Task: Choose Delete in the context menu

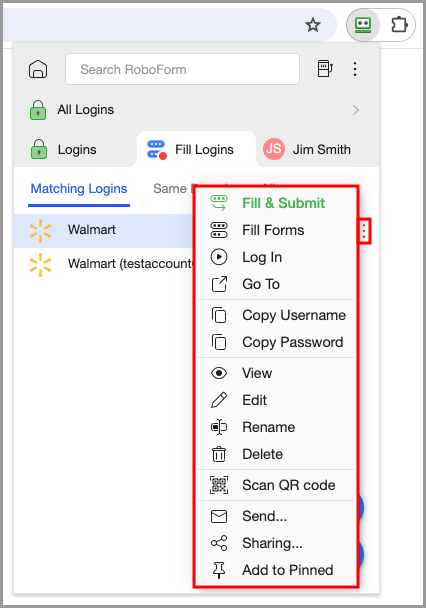Action: (x=276, y=454)
